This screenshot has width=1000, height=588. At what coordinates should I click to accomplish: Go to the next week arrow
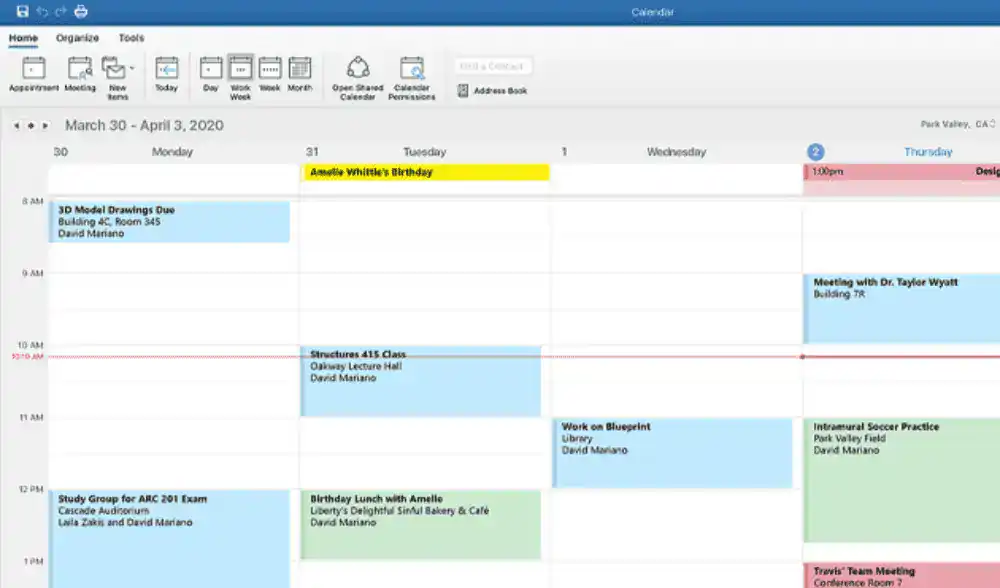tap(45, 126)
